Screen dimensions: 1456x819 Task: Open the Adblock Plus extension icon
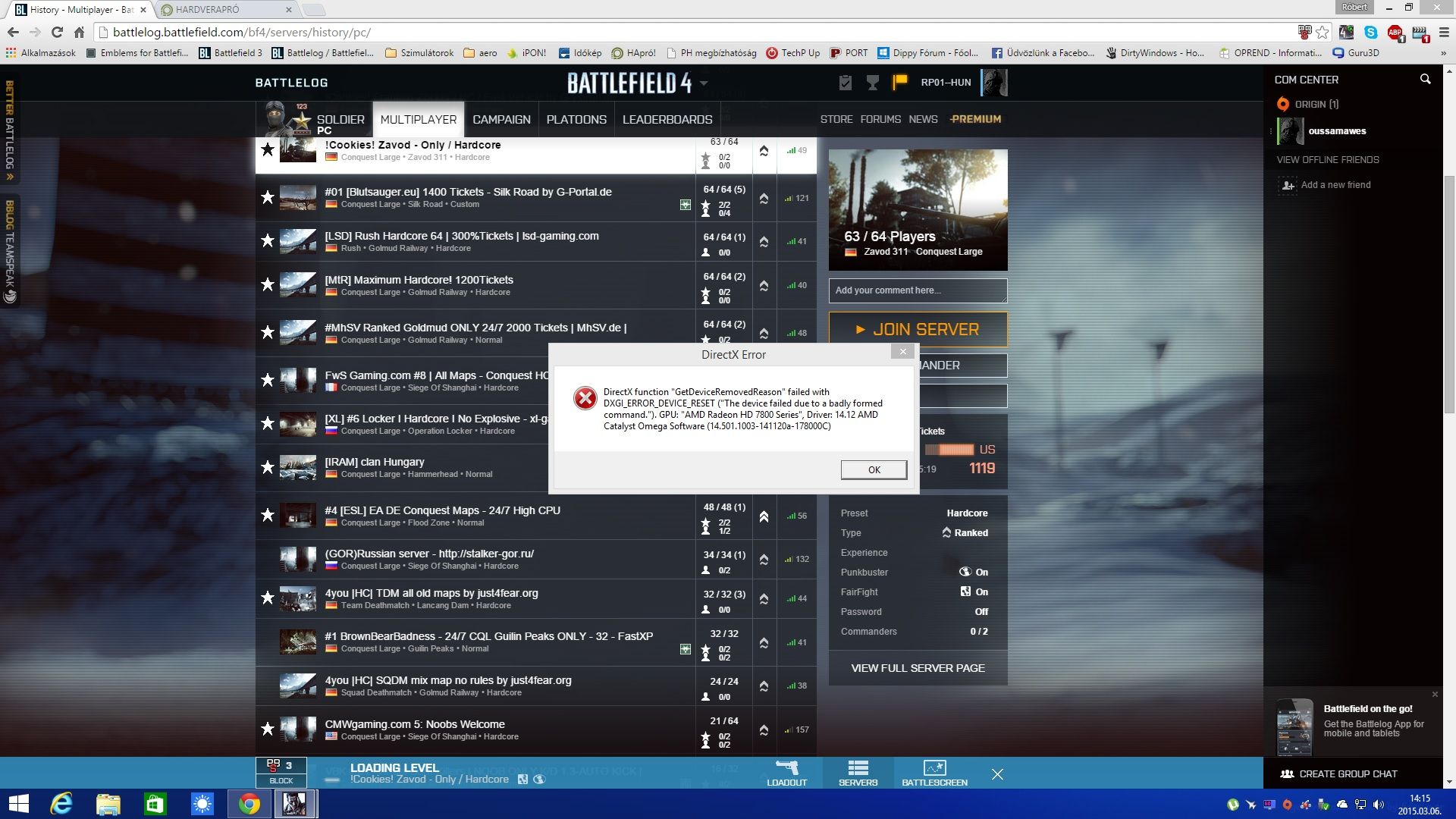(1395, 32)
